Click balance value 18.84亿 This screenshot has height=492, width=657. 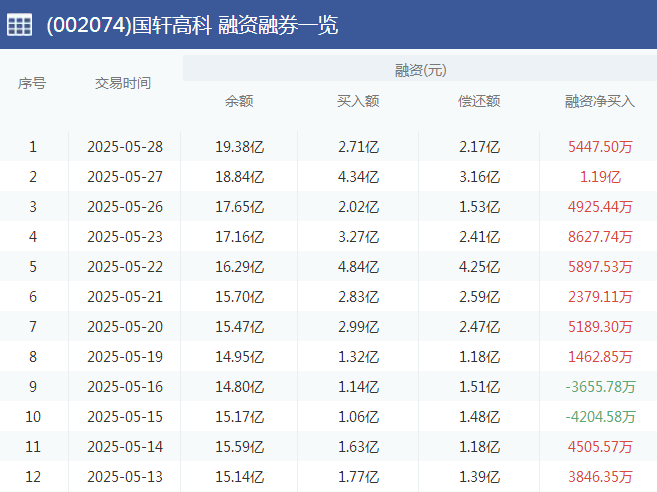tap(240, 177)
